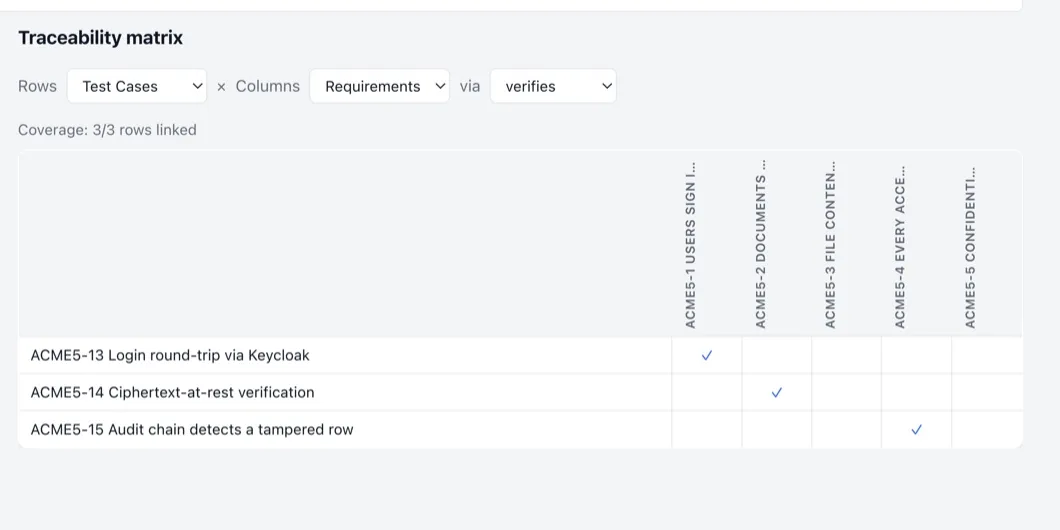Click column header ACME5-1 USERS SIGN I...

(690, 245)
